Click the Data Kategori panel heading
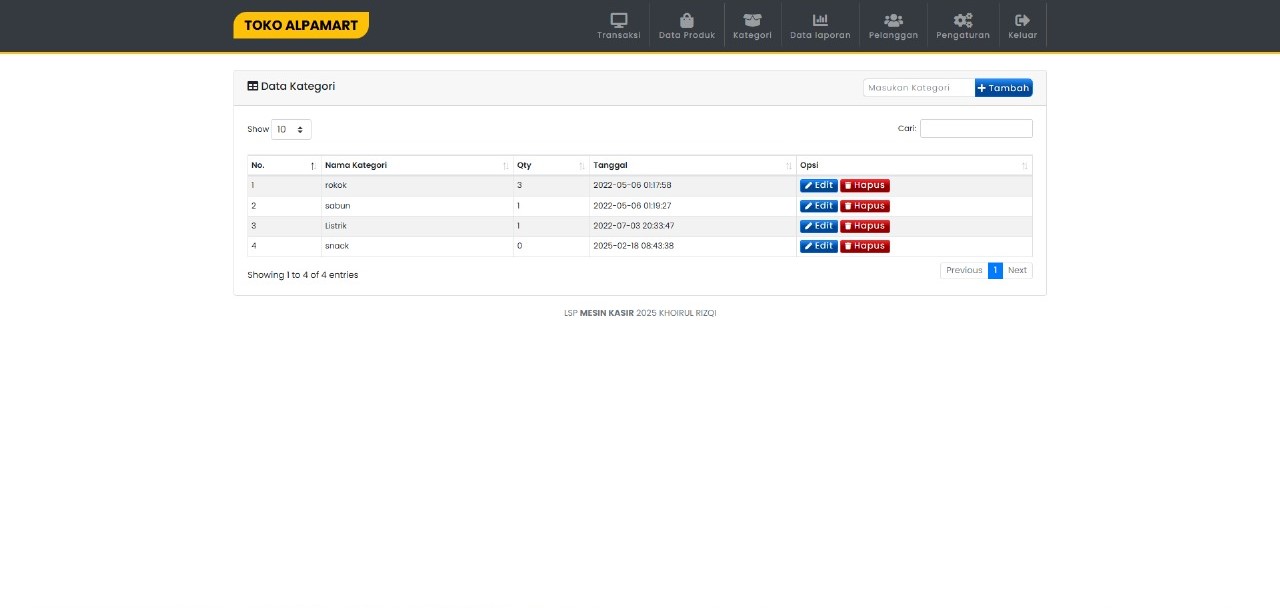The image size is (1280, 608). pyautogui.click(x=291, y=87)
